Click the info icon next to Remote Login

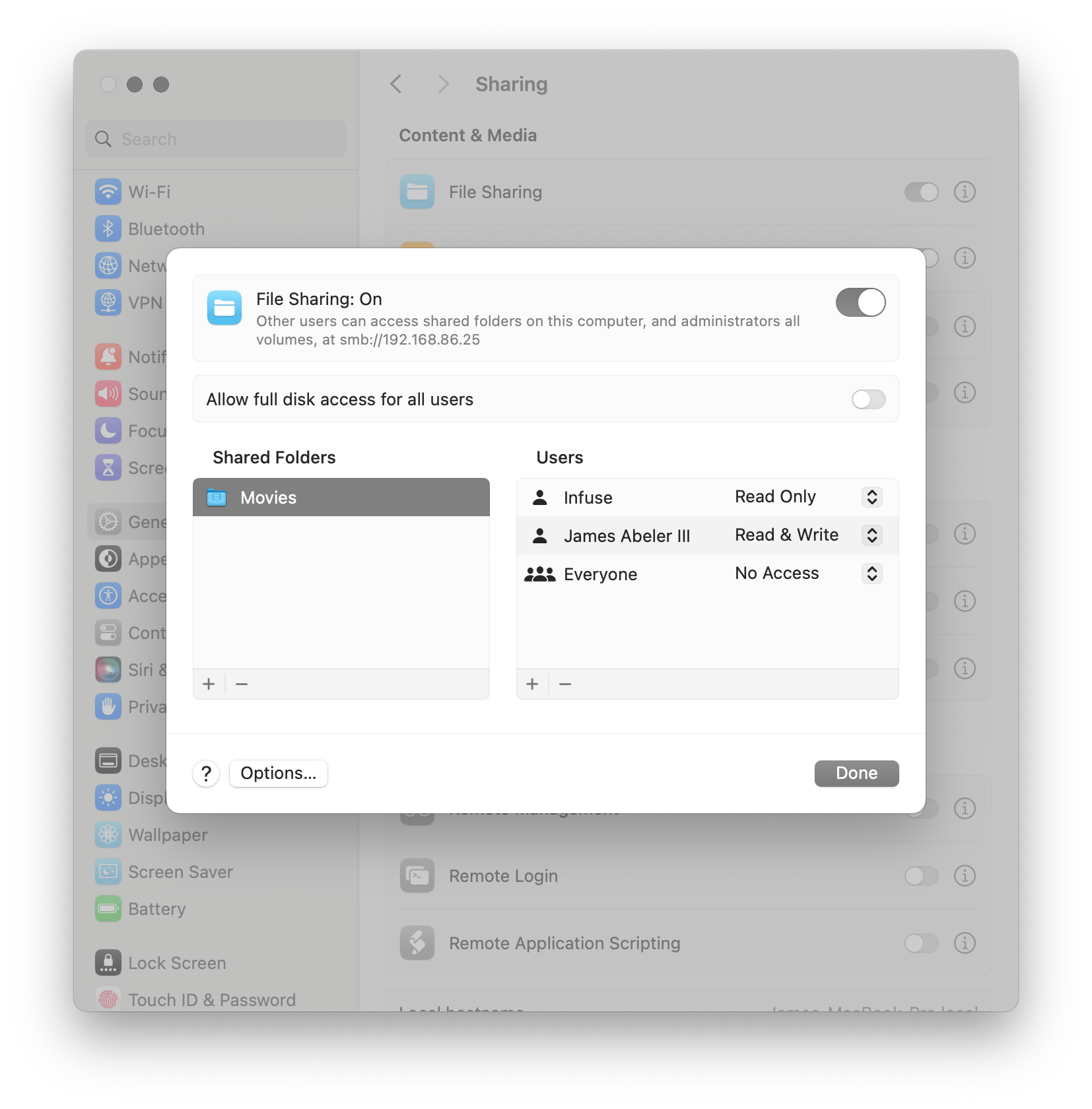(964, 877)
